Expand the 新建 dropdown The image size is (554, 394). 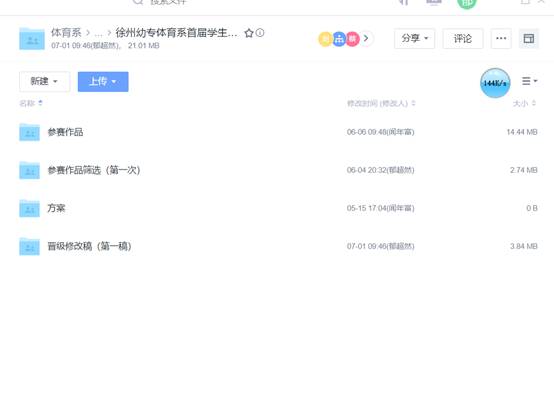45,82
